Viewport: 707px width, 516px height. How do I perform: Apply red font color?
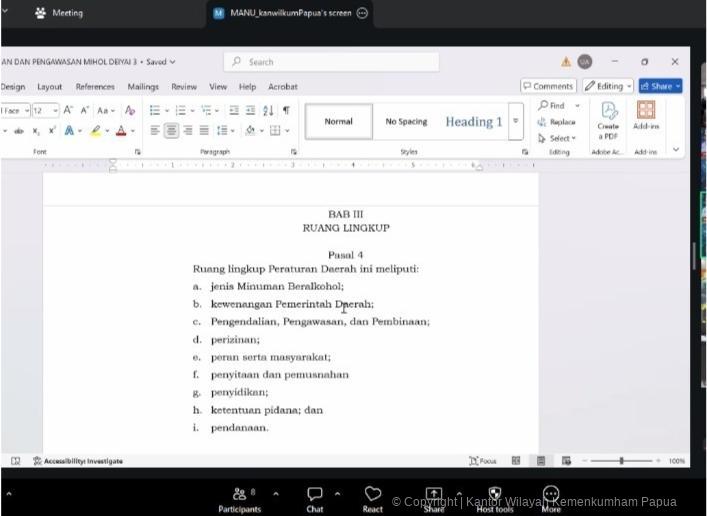pyautogui.click(x=121, y=131)
